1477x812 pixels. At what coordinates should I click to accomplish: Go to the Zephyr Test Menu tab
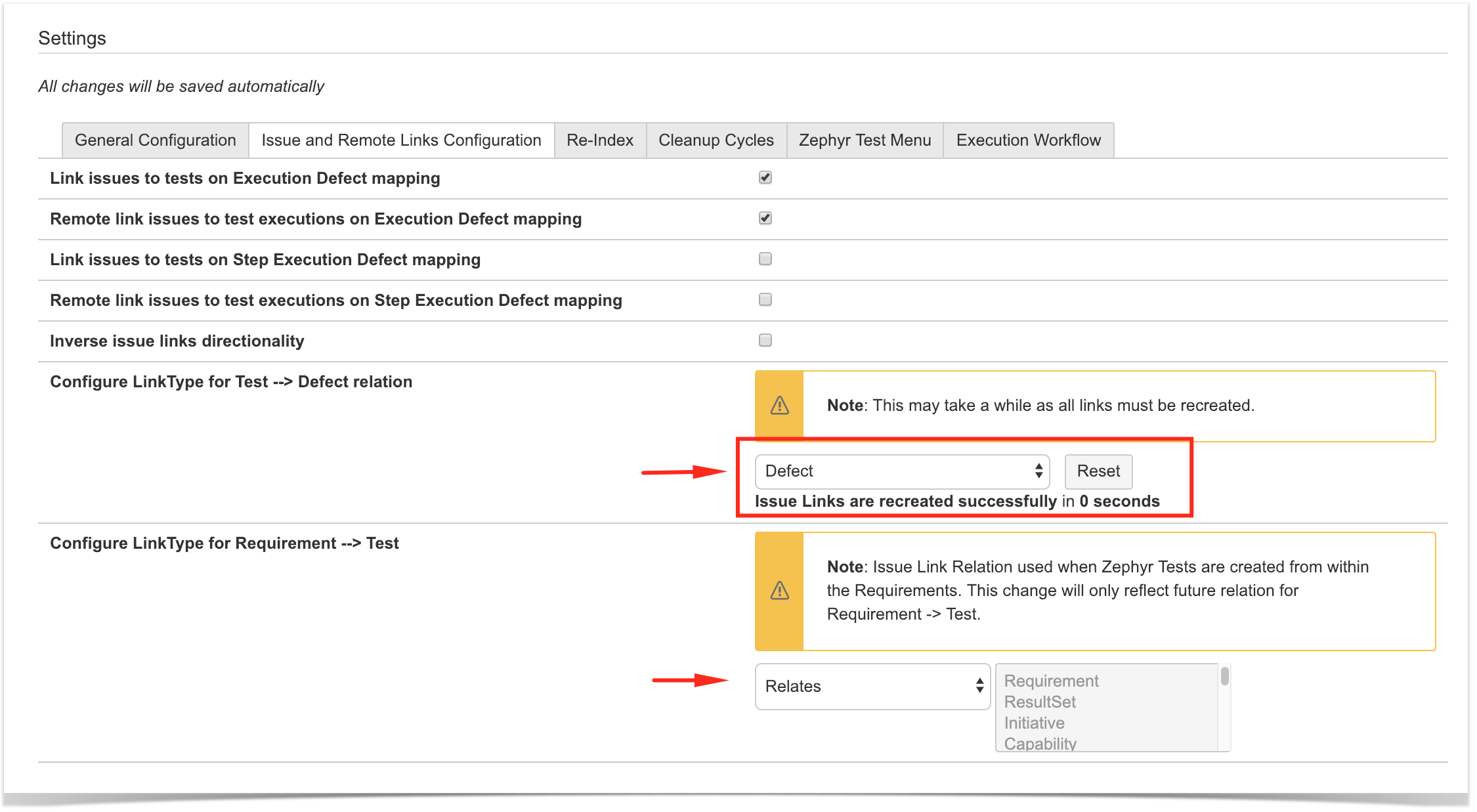(865, 140)
